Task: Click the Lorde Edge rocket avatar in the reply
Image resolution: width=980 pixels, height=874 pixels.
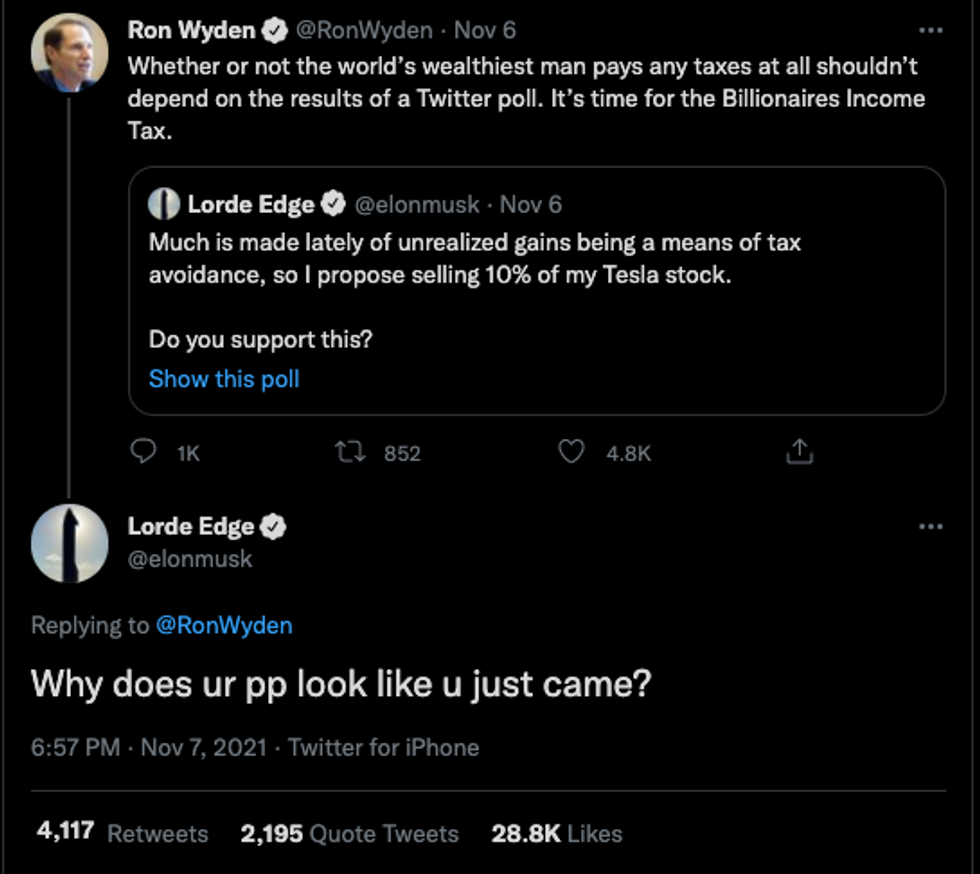Action: point(69,543)
